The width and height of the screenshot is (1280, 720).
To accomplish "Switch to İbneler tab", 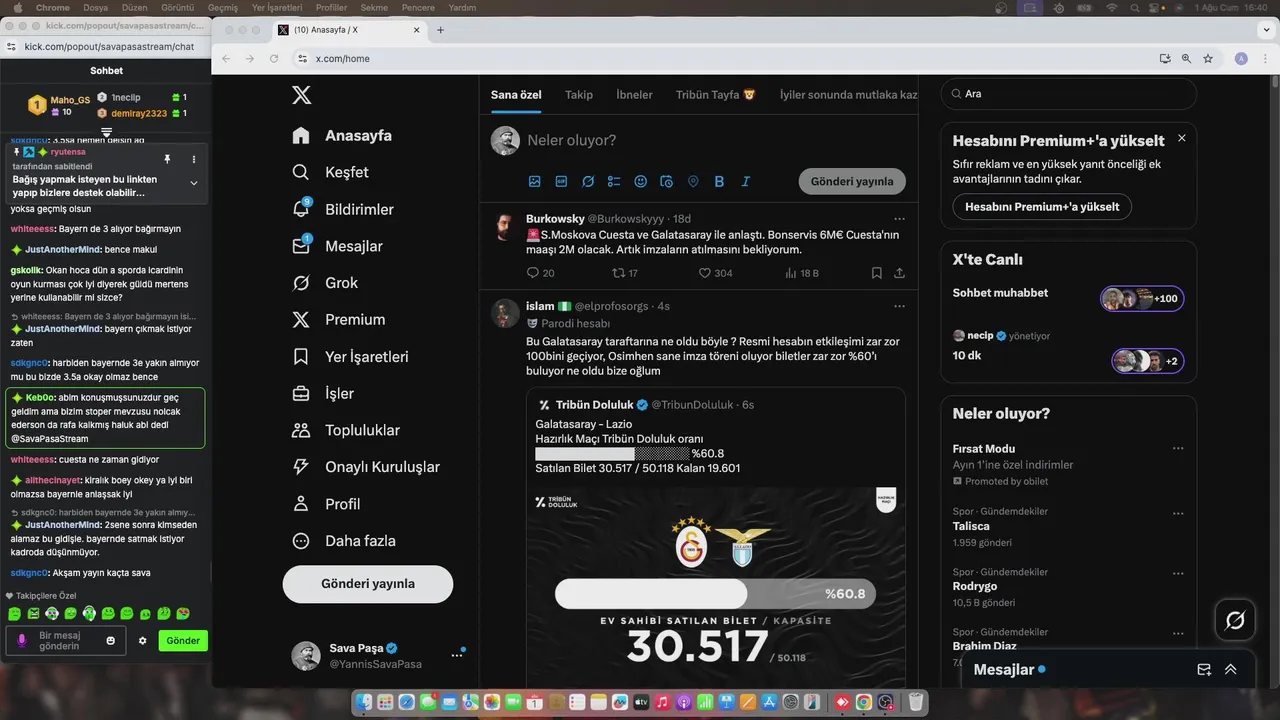I will pos(634,95).
